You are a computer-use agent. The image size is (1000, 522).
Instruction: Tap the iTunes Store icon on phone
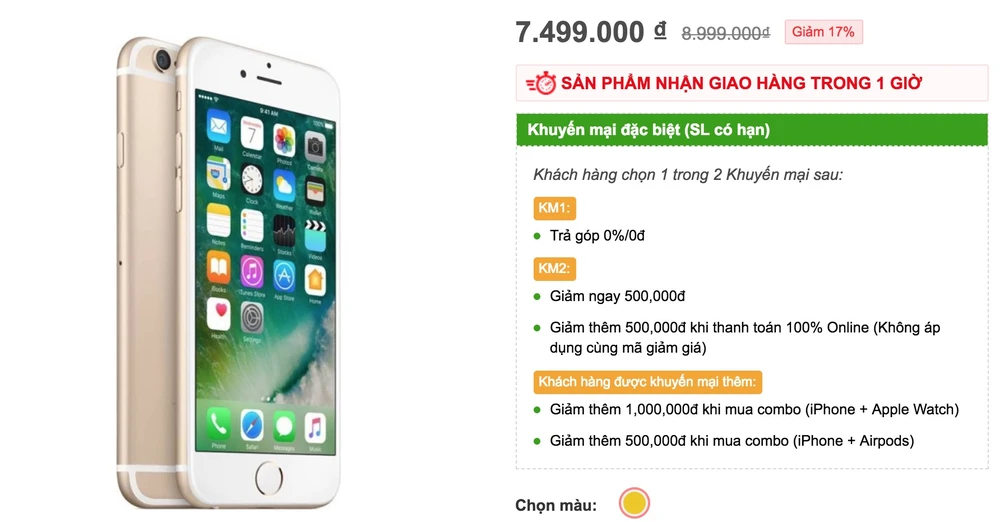251,271
